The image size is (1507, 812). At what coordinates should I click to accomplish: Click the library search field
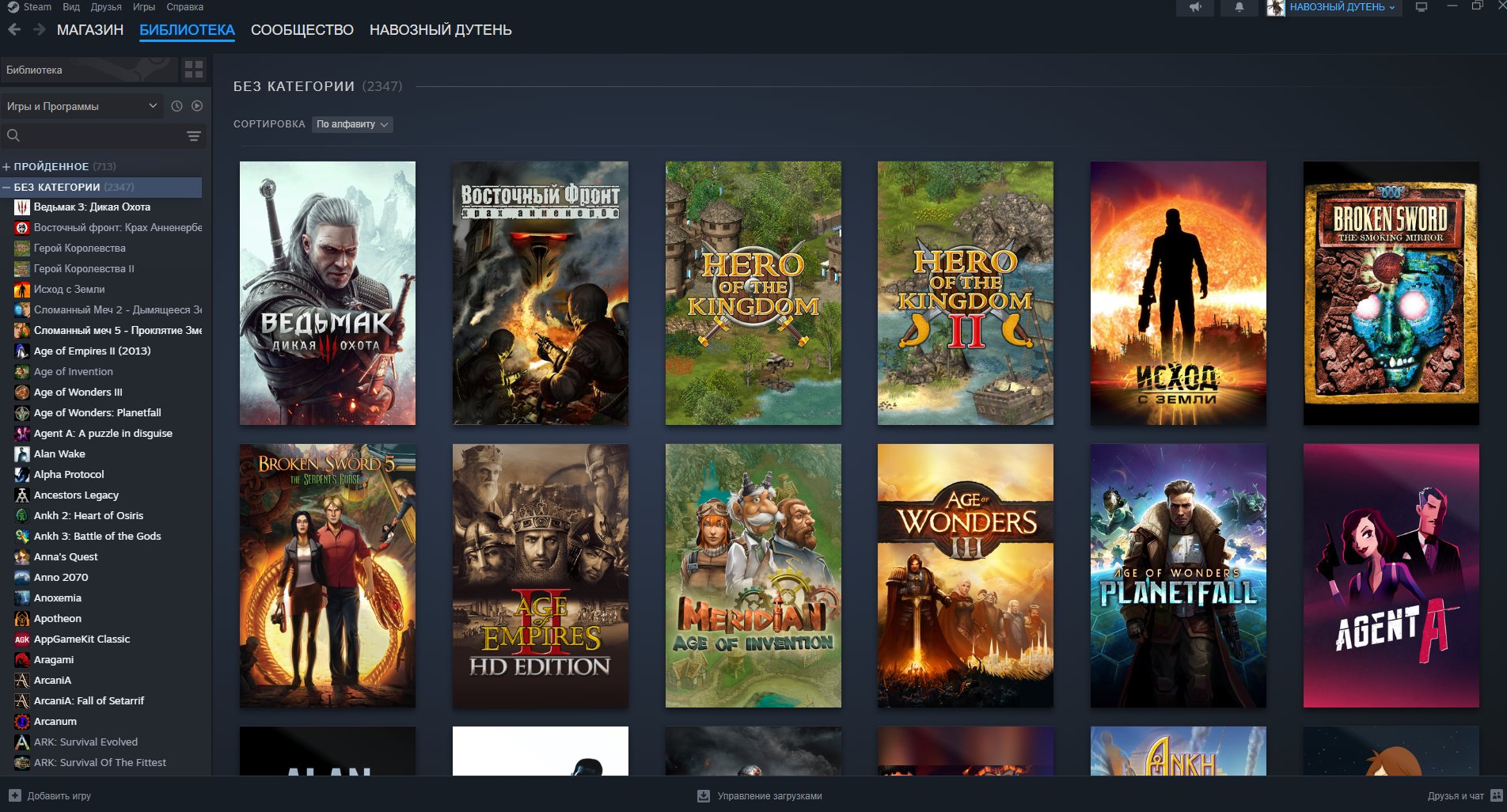point(103,136)
